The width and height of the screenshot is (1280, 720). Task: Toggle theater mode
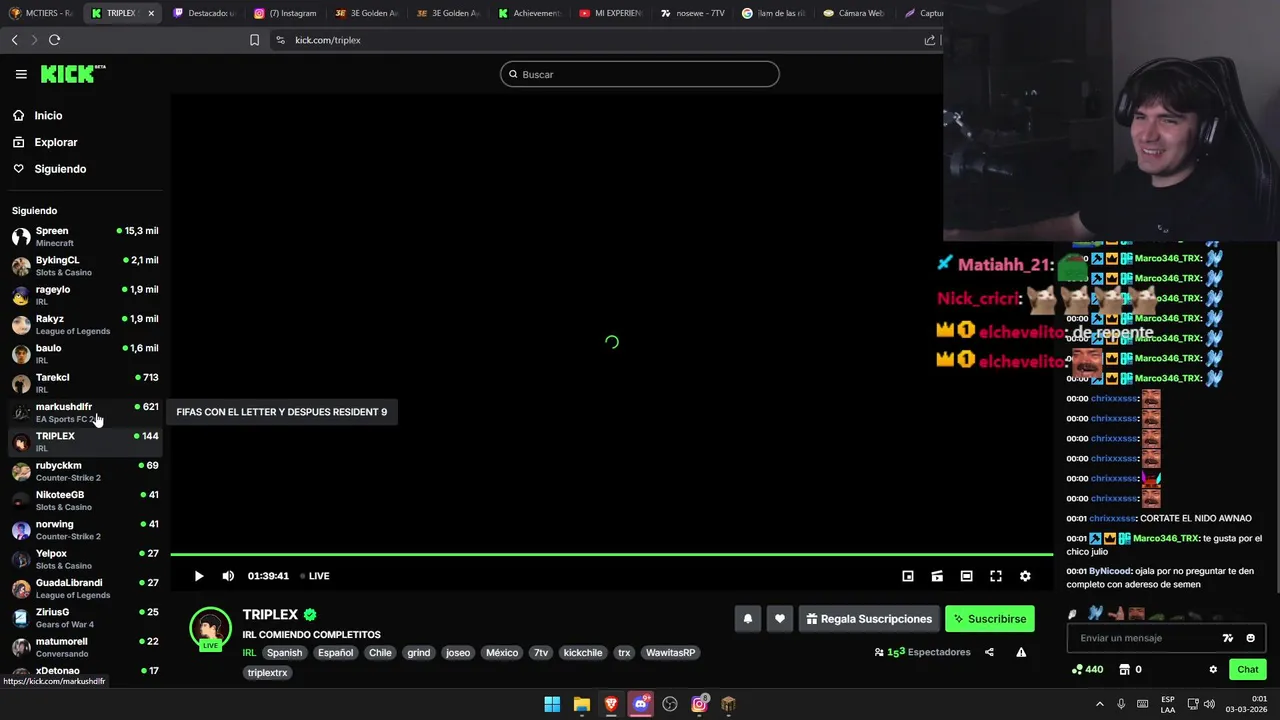(966, 576)
